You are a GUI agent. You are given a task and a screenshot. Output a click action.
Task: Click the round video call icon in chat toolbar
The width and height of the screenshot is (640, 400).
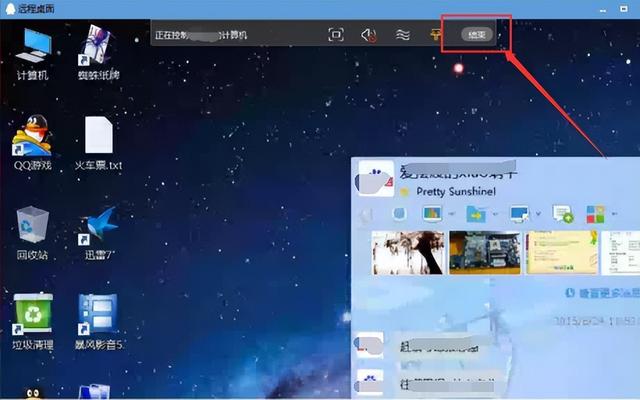pyautogui.click(x=399, y=213)
